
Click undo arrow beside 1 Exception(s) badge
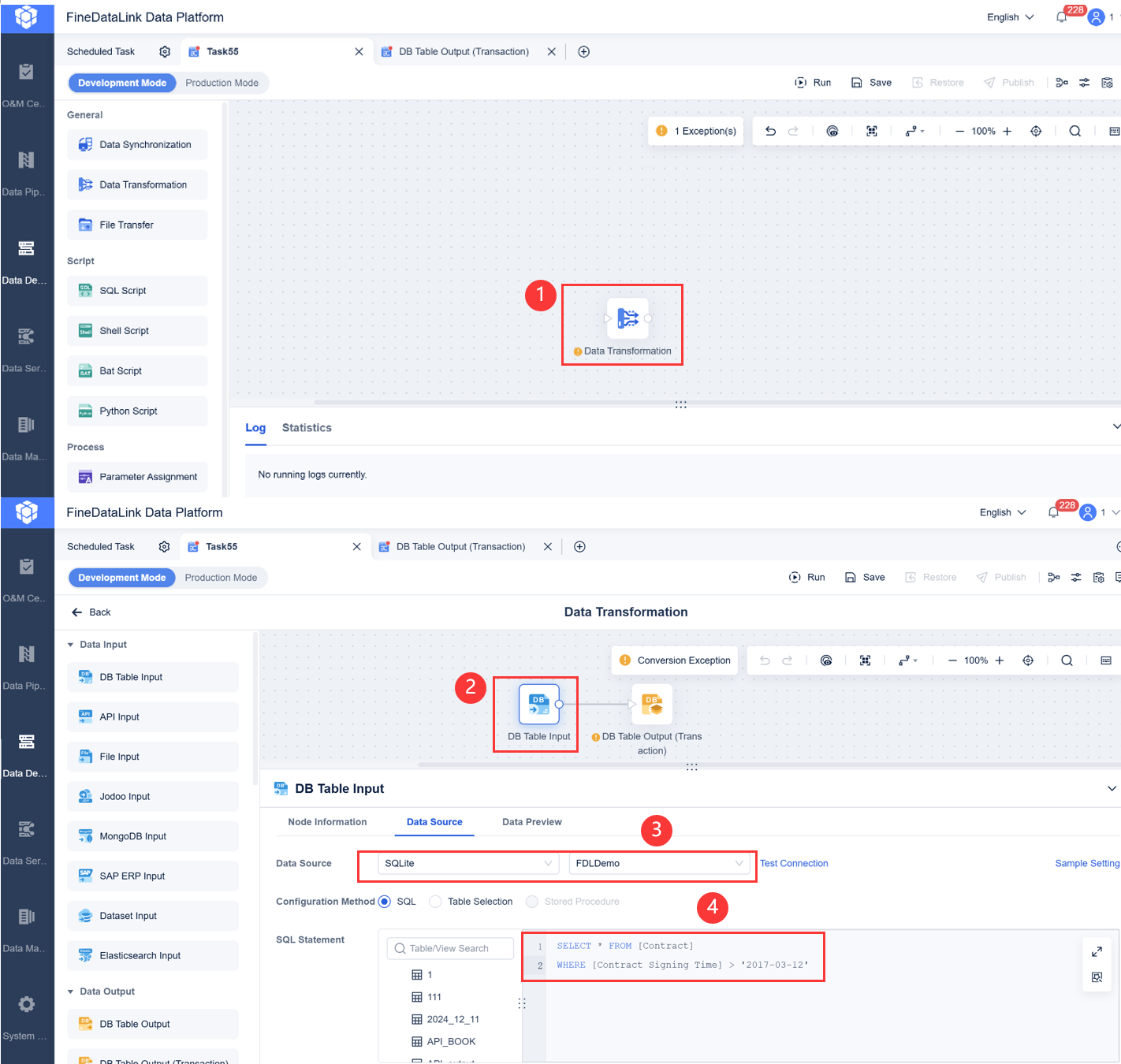click(x=770, y=132)
